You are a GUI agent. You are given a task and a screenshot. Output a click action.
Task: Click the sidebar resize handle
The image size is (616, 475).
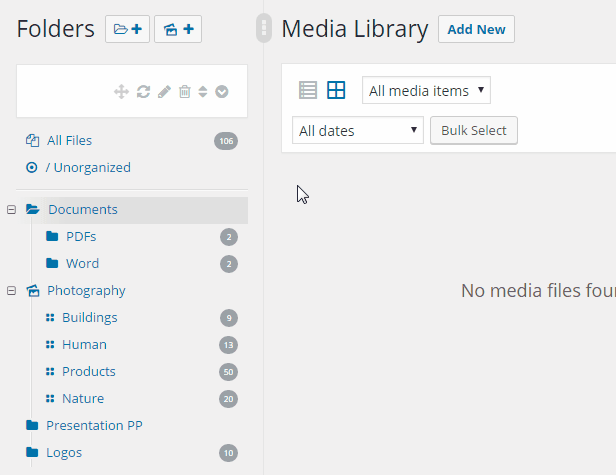[264, 28]
